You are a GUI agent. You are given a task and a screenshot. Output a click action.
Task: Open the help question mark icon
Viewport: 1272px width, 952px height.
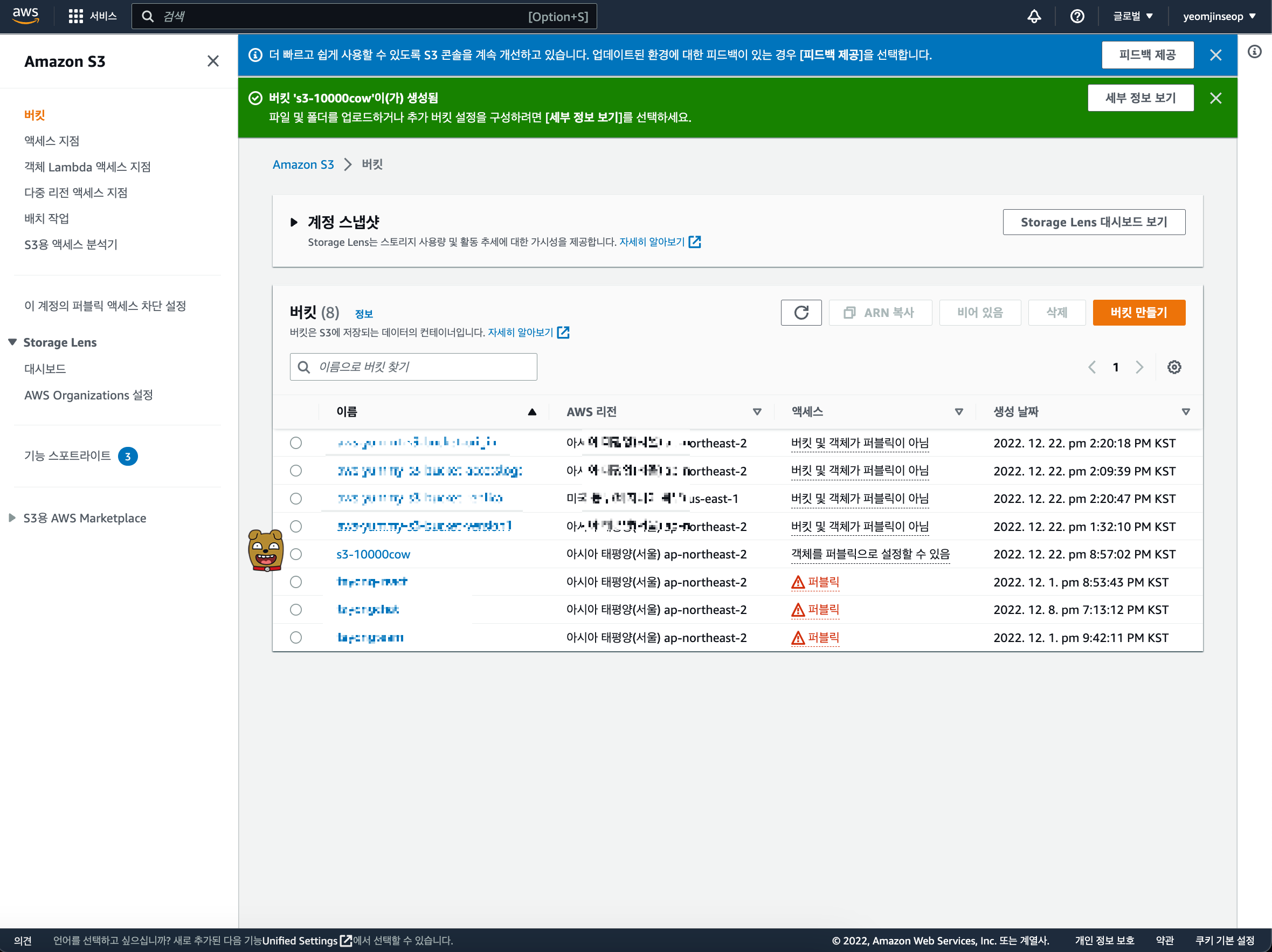click(1076, 16)
